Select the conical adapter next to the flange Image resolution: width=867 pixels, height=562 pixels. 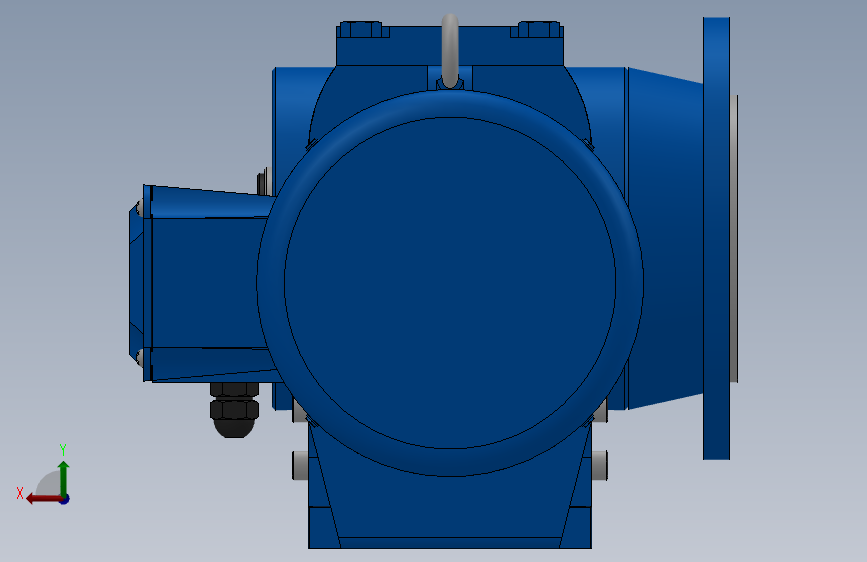coord(665,238)
